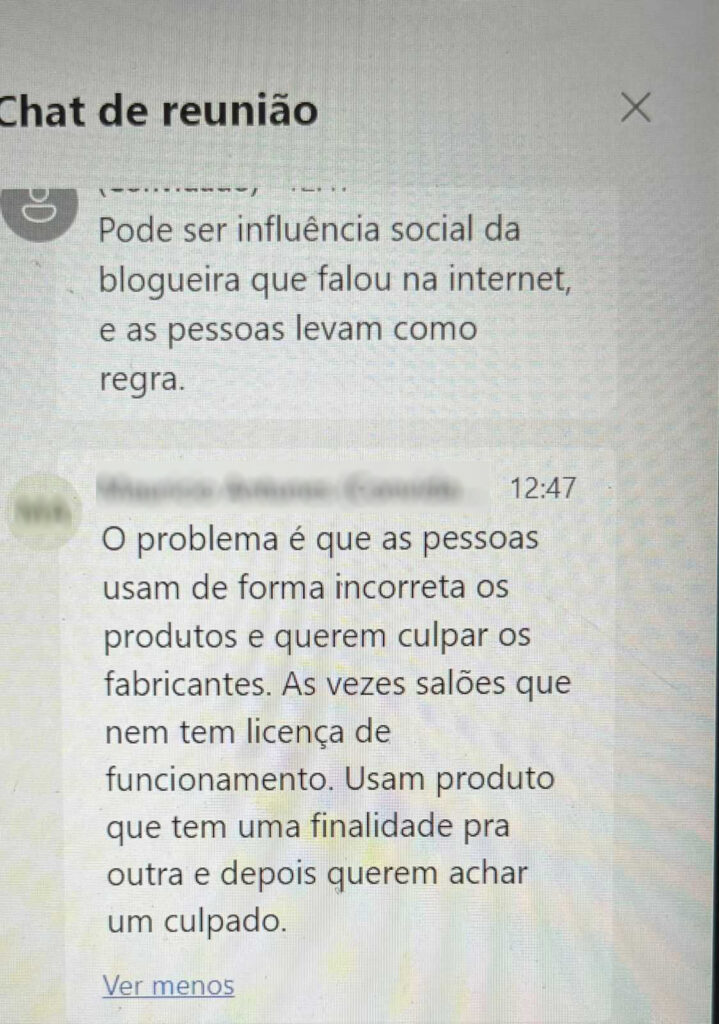Select the 'Chat de reunião' panel title
The height and width of the screenshot is (1024, 719).
tap(157, 110)
